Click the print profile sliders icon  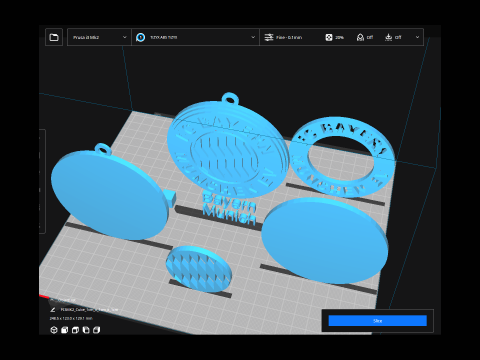(269, 37)
